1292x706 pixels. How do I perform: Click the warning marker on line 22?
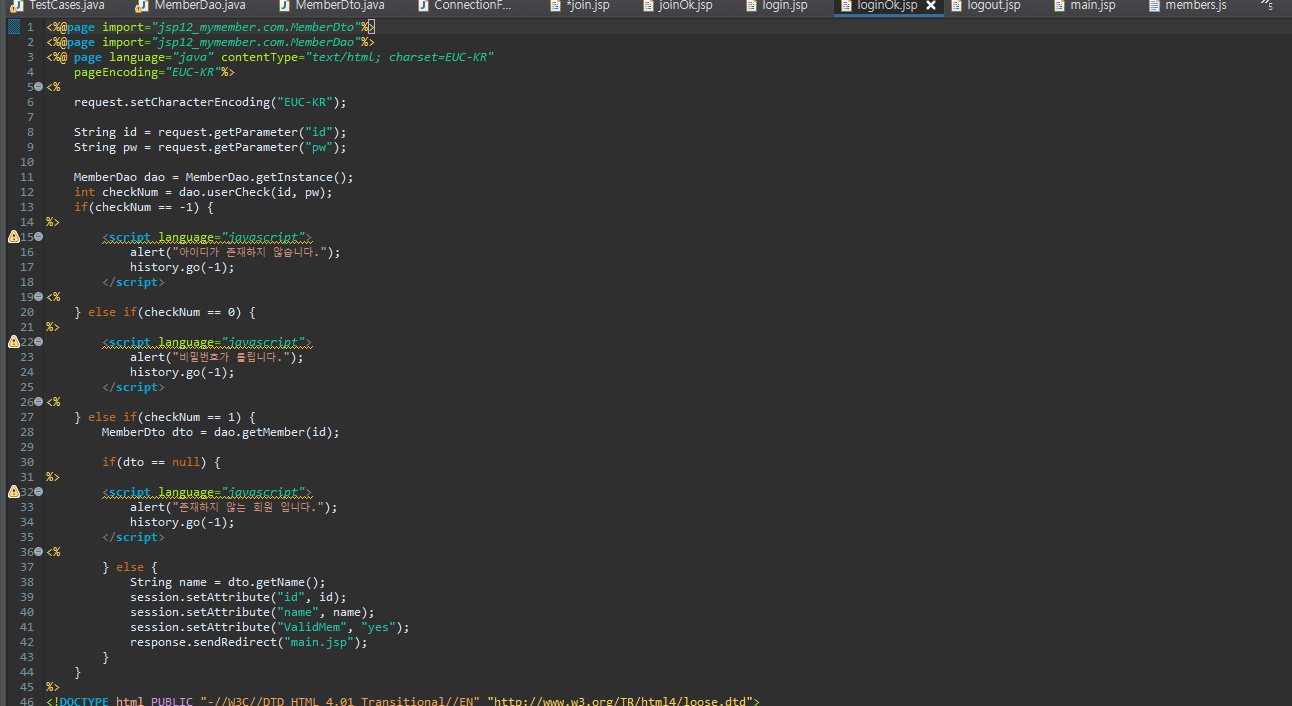(x=13, y=342)
